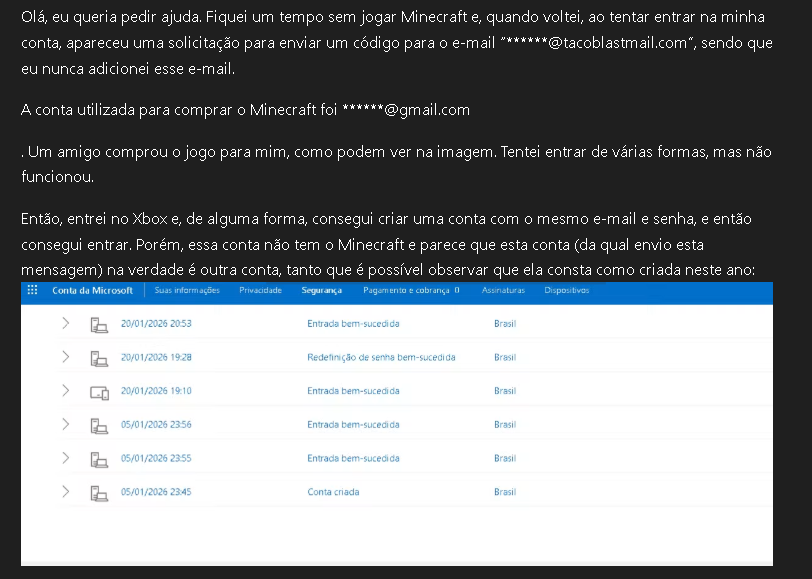This screenshot has width=812, height=579.
Task: Select the Segurança tab
Action: 322,290
